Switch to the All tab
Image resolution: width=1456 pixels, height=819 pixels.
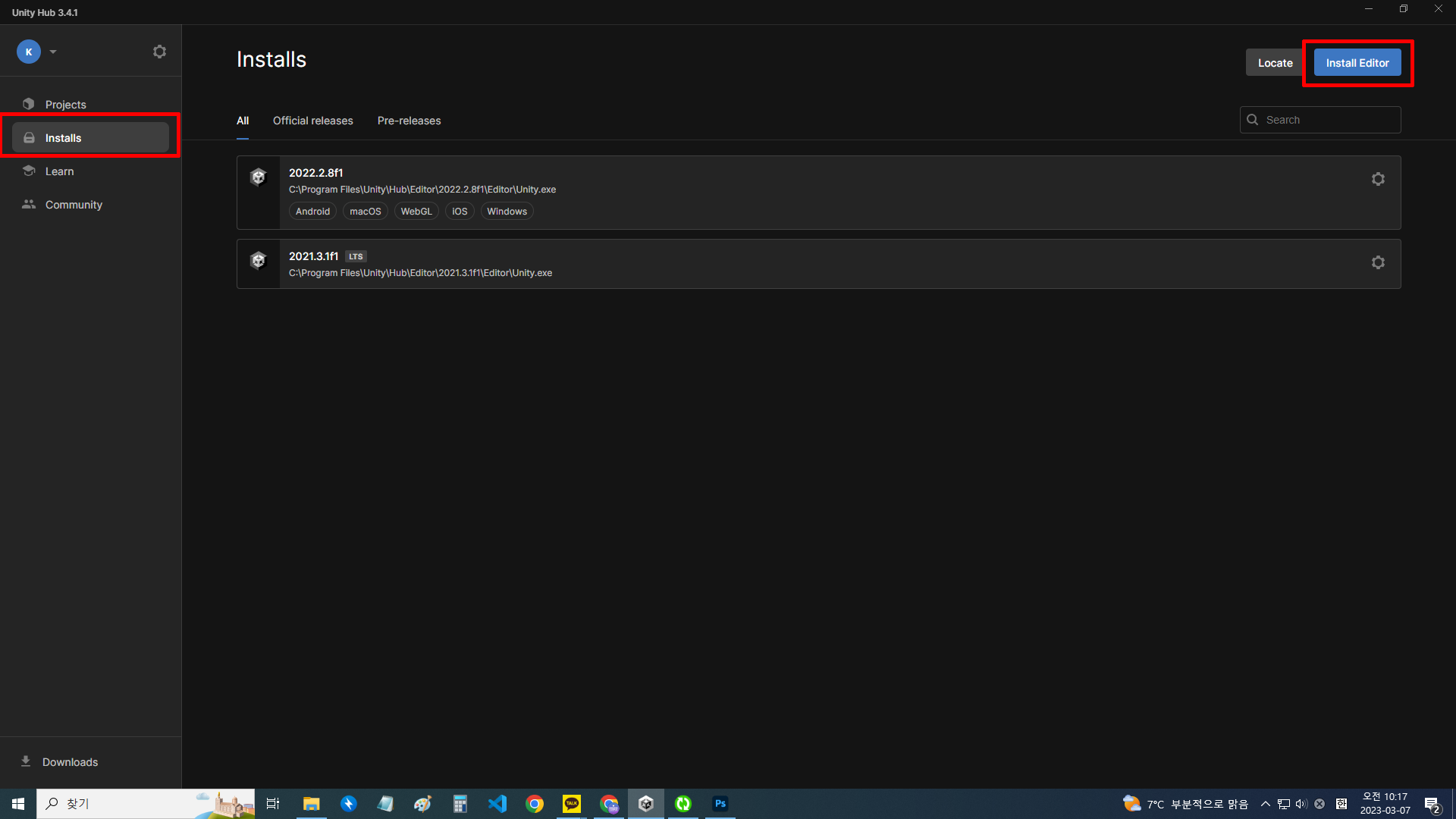click(243, 121)
